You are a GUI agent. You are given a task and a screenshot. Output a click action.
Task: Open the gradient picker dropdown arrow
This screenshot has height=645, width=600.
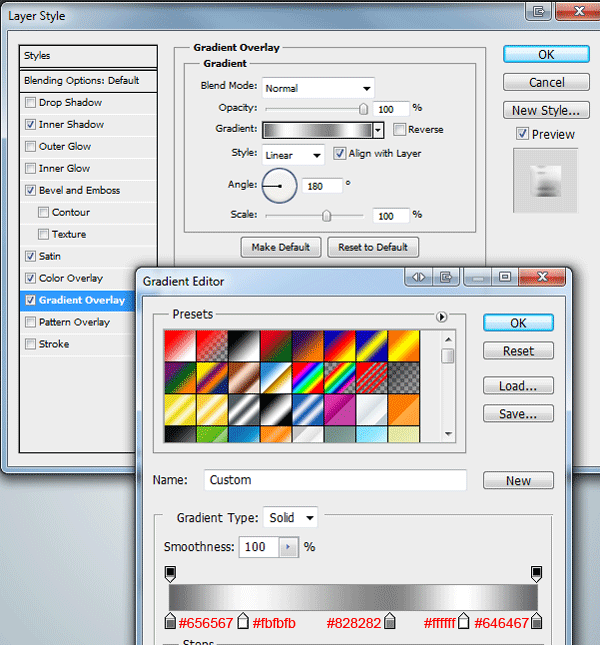click(378, 130)
